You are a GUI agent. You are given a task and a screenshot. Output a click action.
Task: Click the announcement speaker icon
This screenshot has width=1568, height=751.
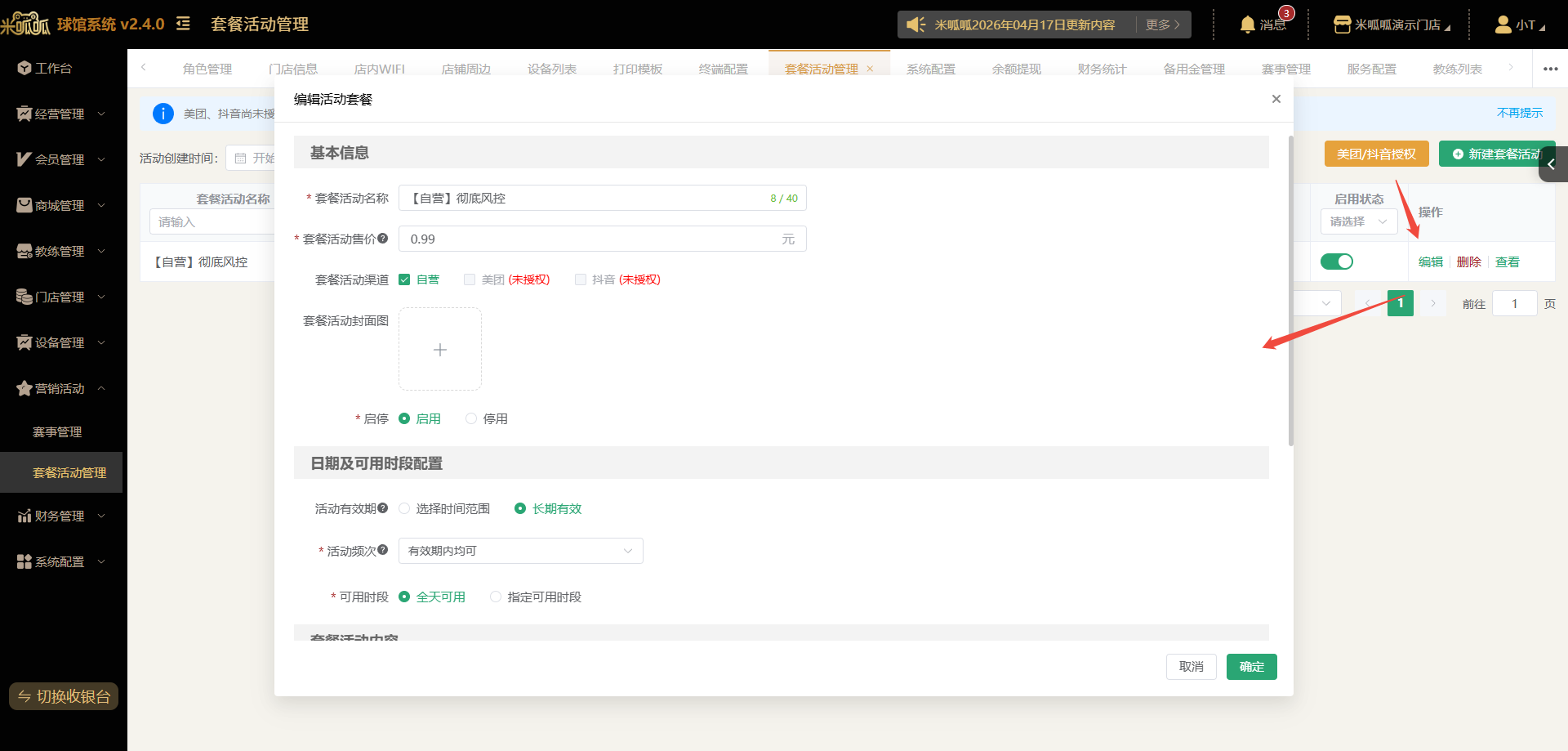[x=915, y=25]
